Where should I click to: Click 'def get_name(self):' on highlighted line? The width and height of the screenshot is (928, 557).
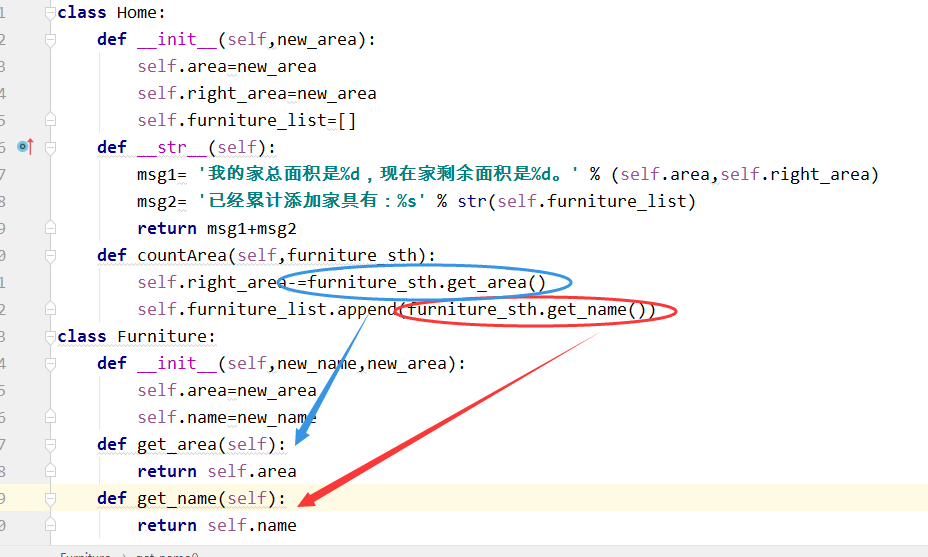tap(192, 499)
